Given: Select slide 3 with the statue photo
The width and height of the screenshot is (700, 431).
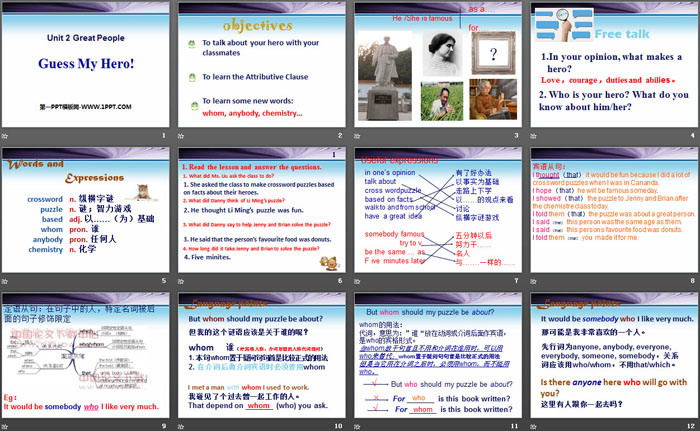Looking at the screenshot, I should [438, 65].
